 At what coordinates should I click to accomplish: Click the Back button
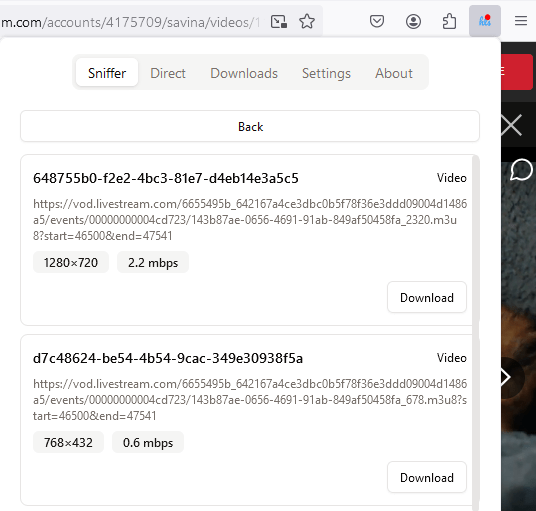[250, 126]
